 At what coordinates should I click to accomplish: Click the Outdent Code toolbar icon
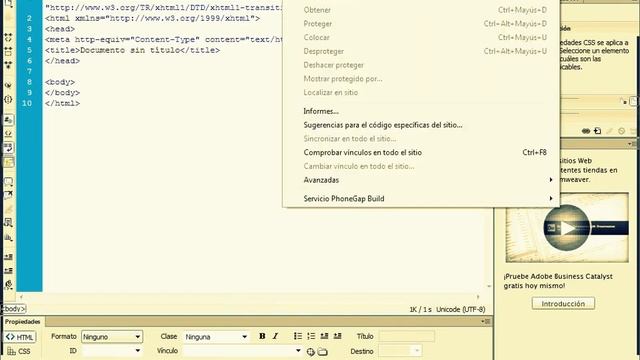pos(8,271)
